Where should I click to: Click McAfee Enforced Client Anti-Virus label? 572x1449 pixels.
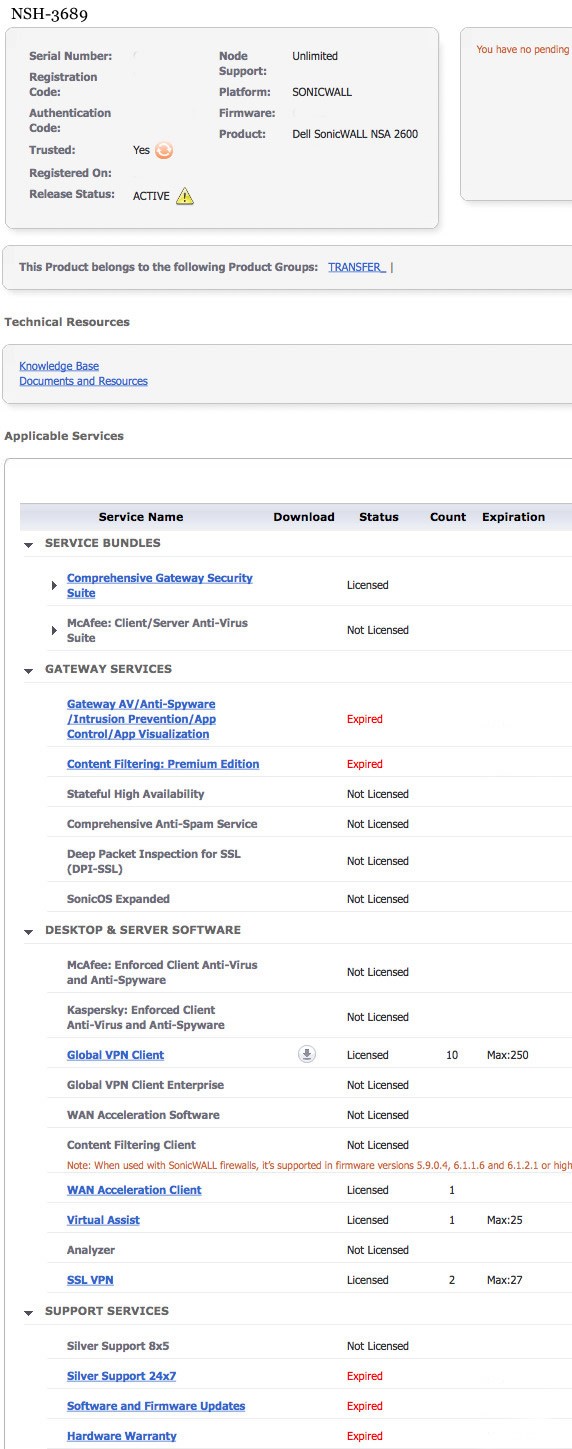tap(162, 972)
